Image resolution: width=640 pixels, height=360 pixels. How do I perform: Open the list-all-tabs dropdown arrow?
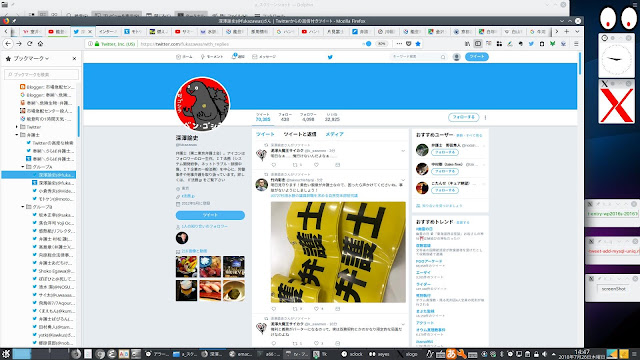(x=577, y=31)
